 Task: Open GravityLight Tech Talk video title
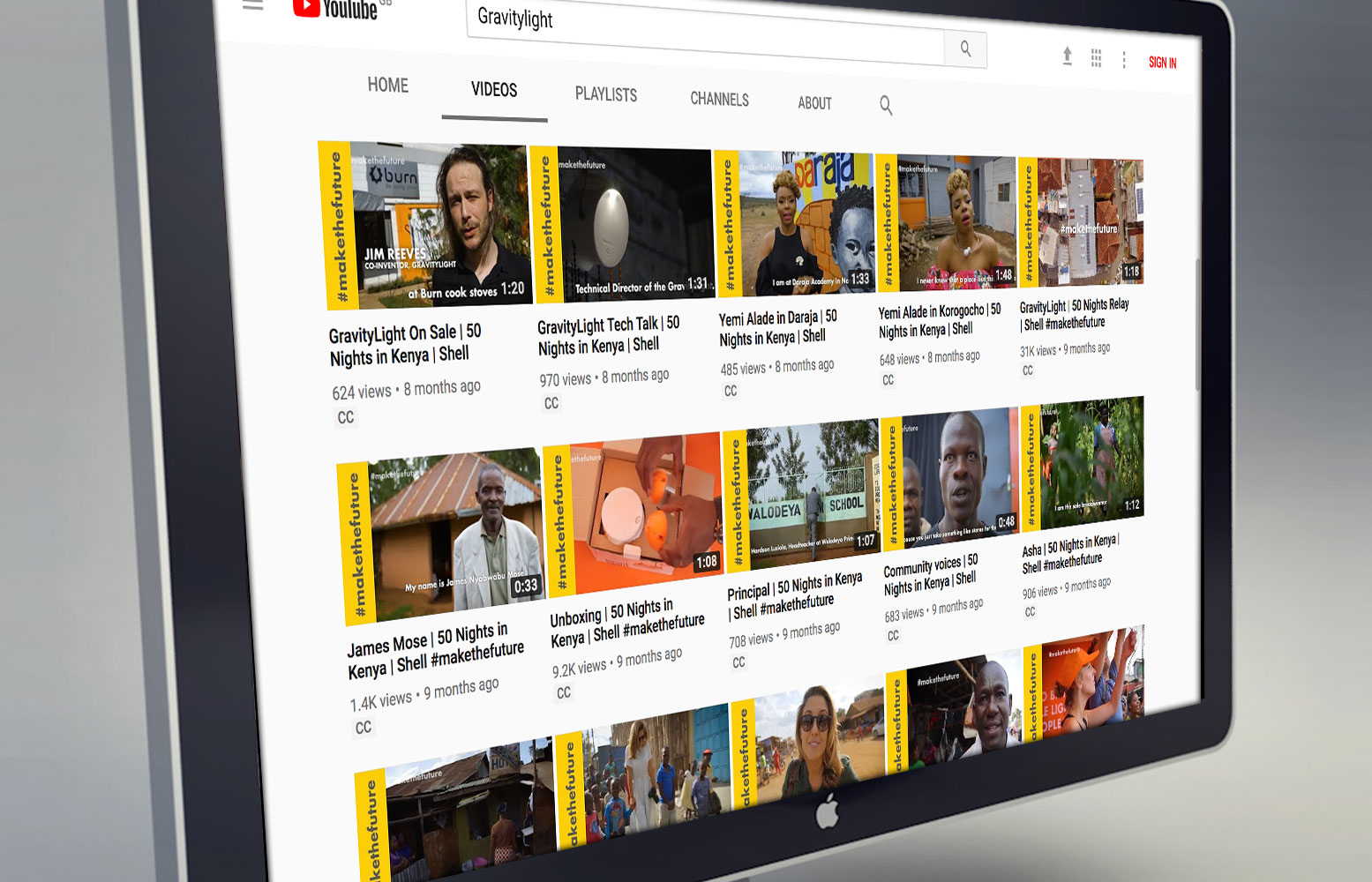[609, 335]
